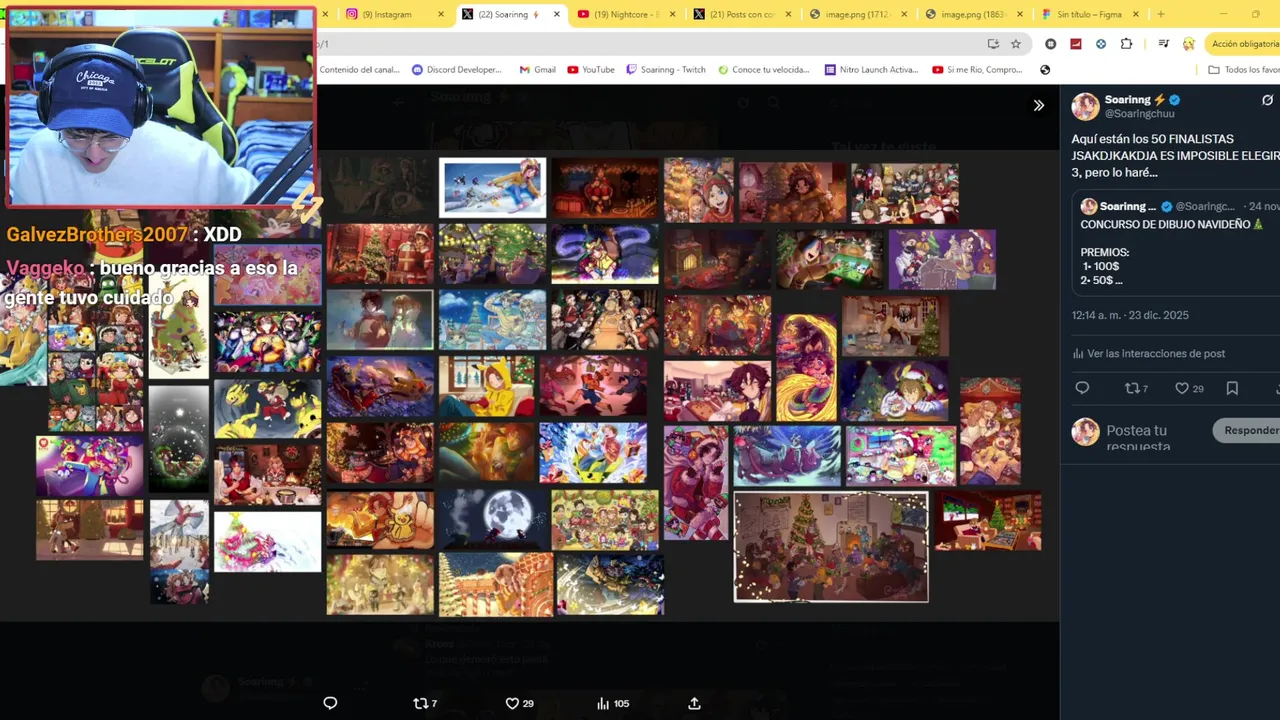
Task: Open 'Ver las interacciones de post'
Action: (x=1148, y=353)
